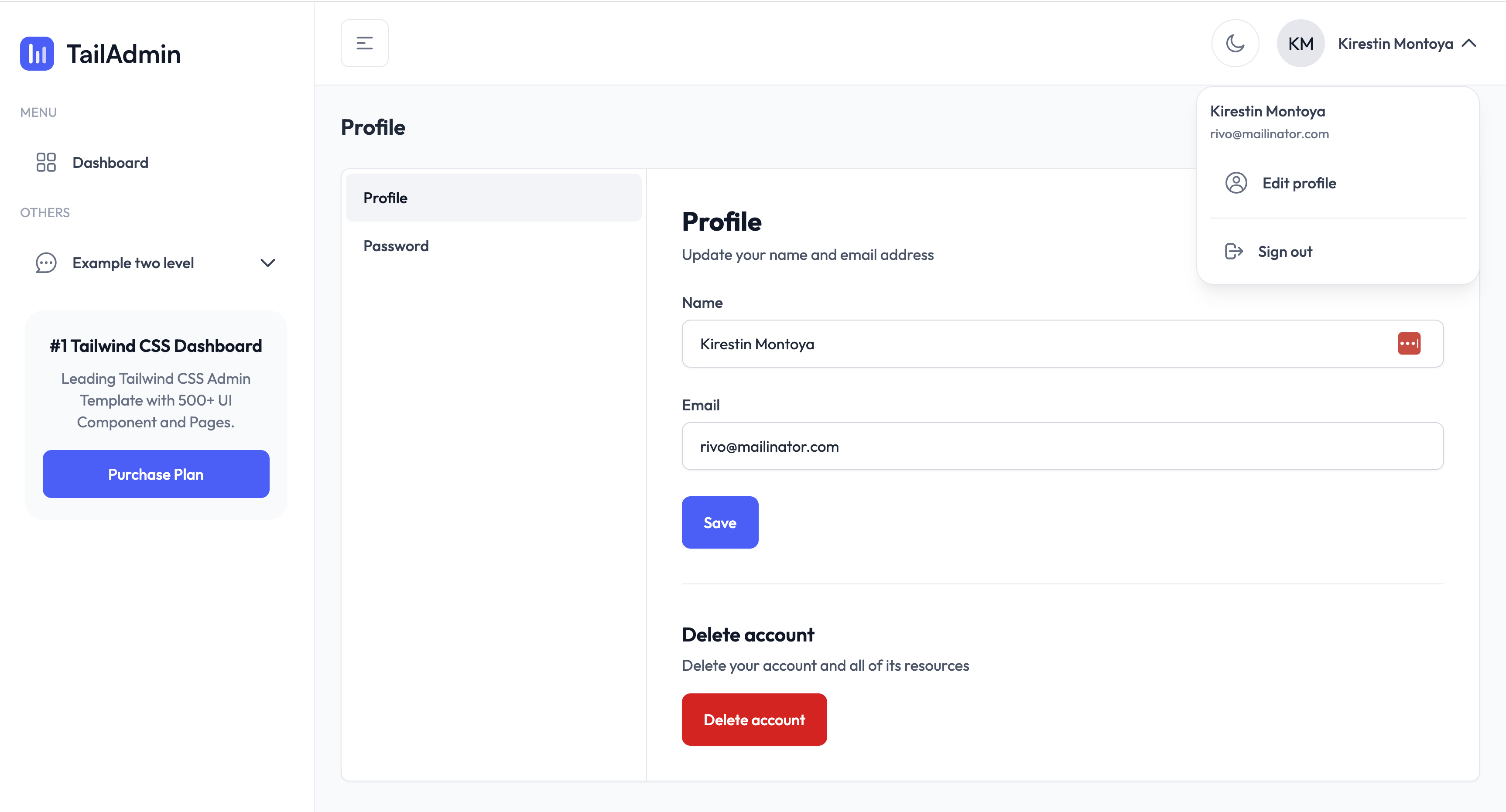This screenshot has height=812, width=1506.
Task: Click the TailAdmin logo icon
Action: click(x=37, y=54)
